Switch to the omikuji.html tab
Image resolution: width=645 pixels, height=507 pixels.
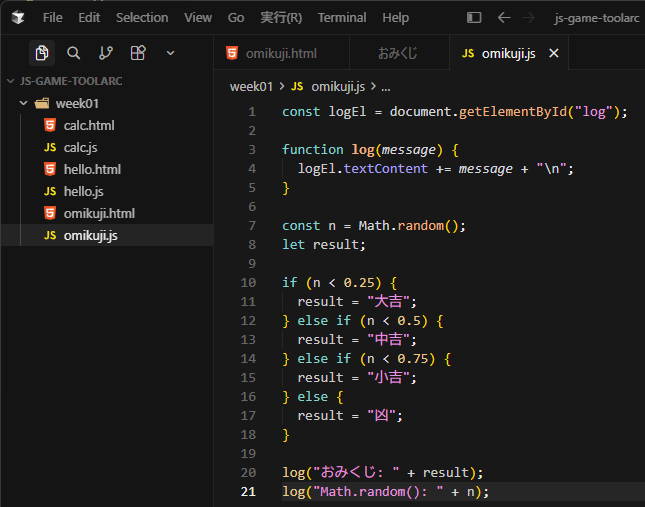click(281, 53)
